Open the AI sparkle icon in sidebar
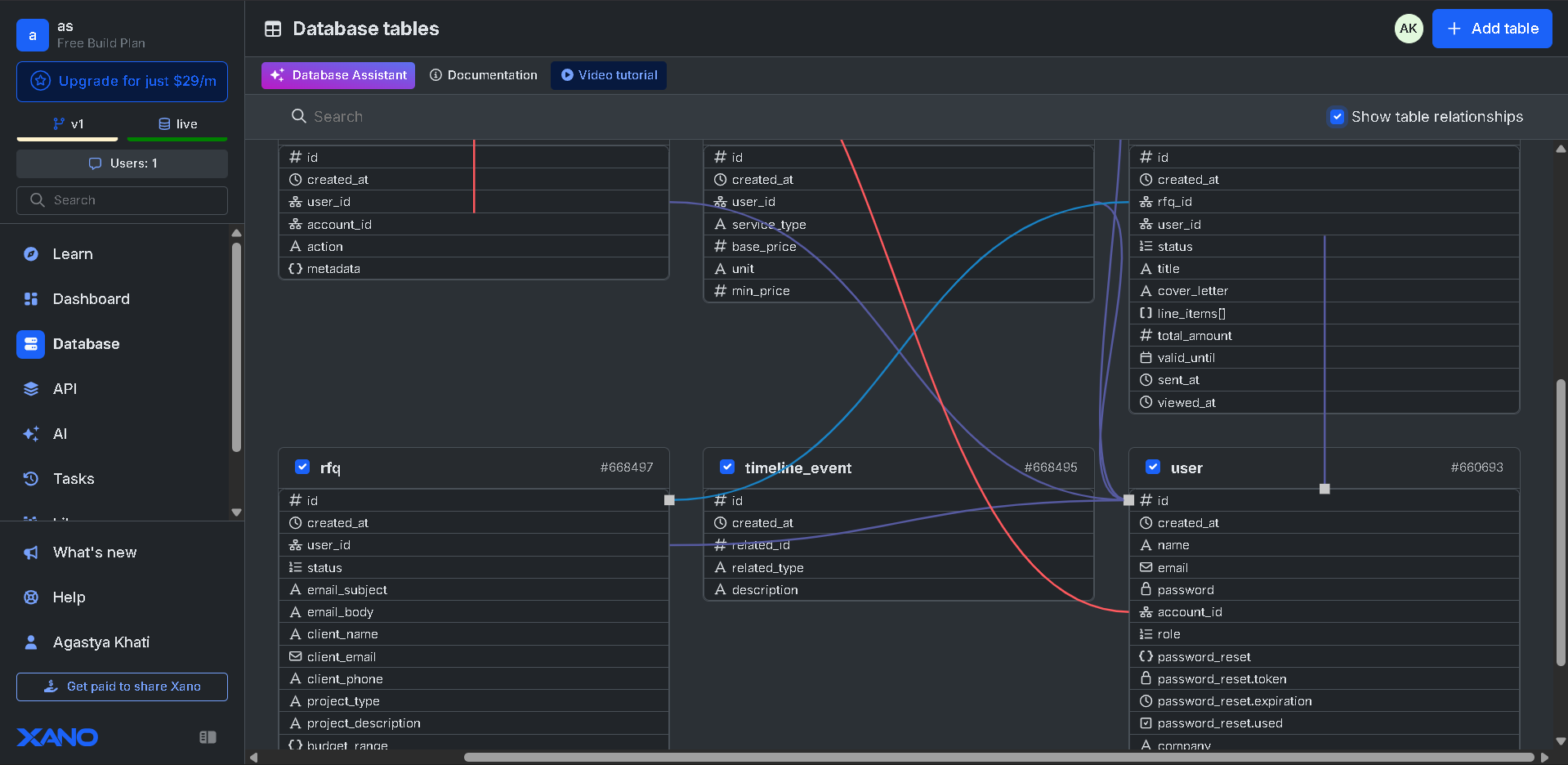This screenshot has width=1568, height=765. pyautogui.click(x=31, y=434)
